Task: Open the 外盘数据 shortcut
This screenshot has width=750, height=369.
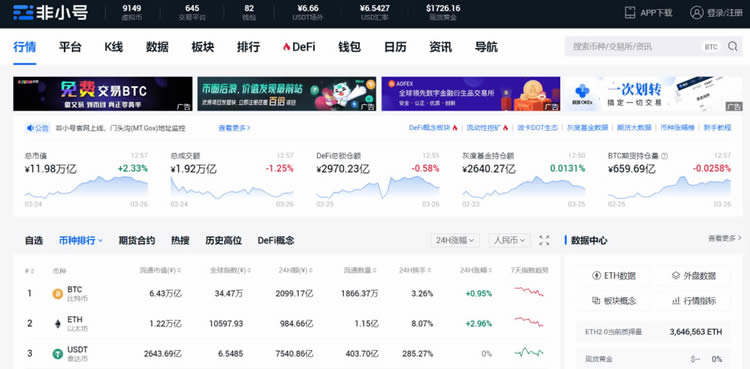Action: coord(694,276)
